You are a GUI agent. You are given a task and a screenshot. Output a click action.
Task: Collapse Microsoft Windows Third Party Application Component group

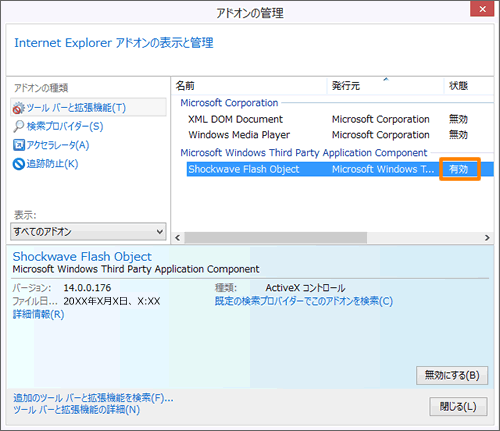303,153
